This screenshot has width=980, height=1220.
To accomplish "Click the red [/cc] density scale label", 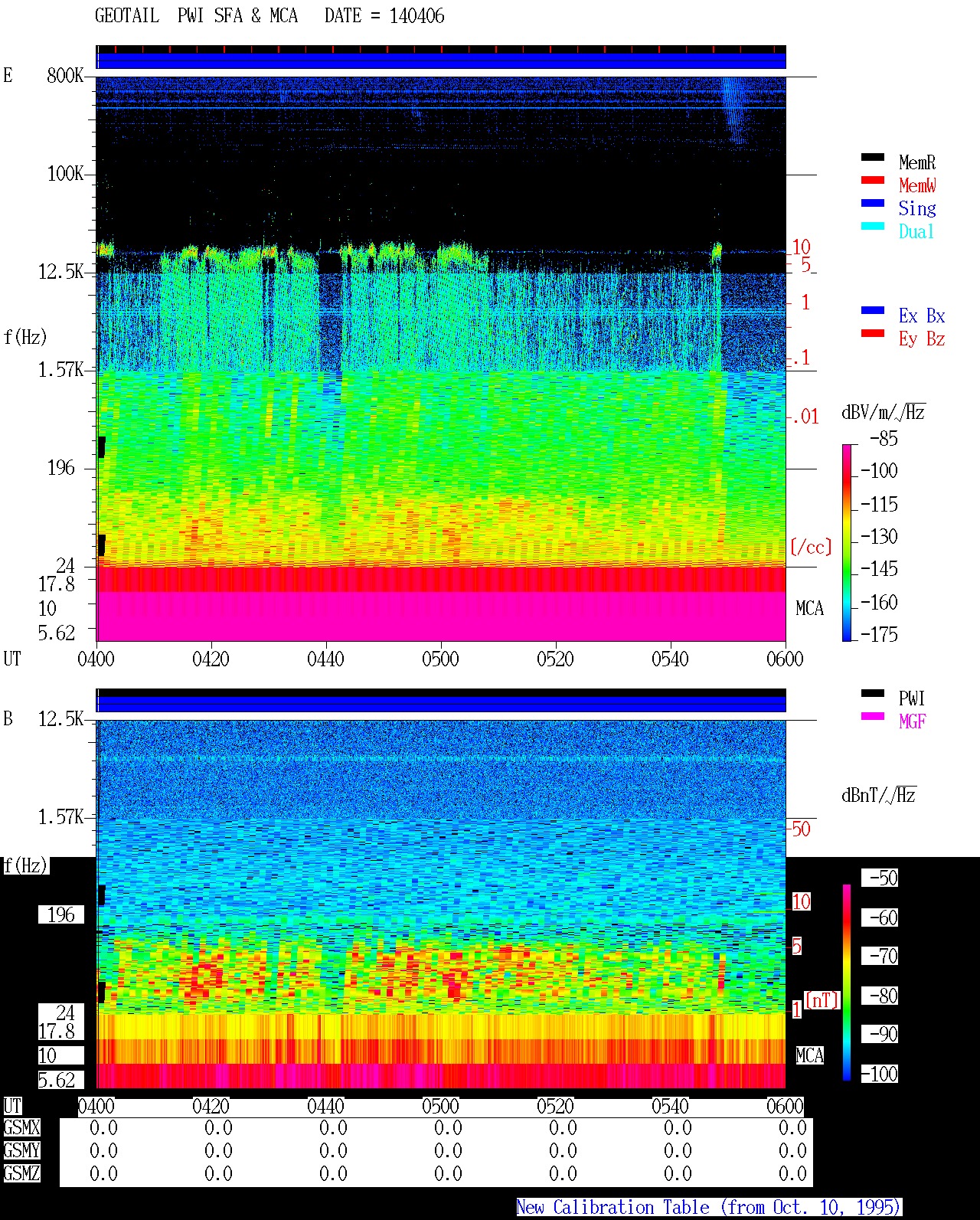I will tap(811, 547).
